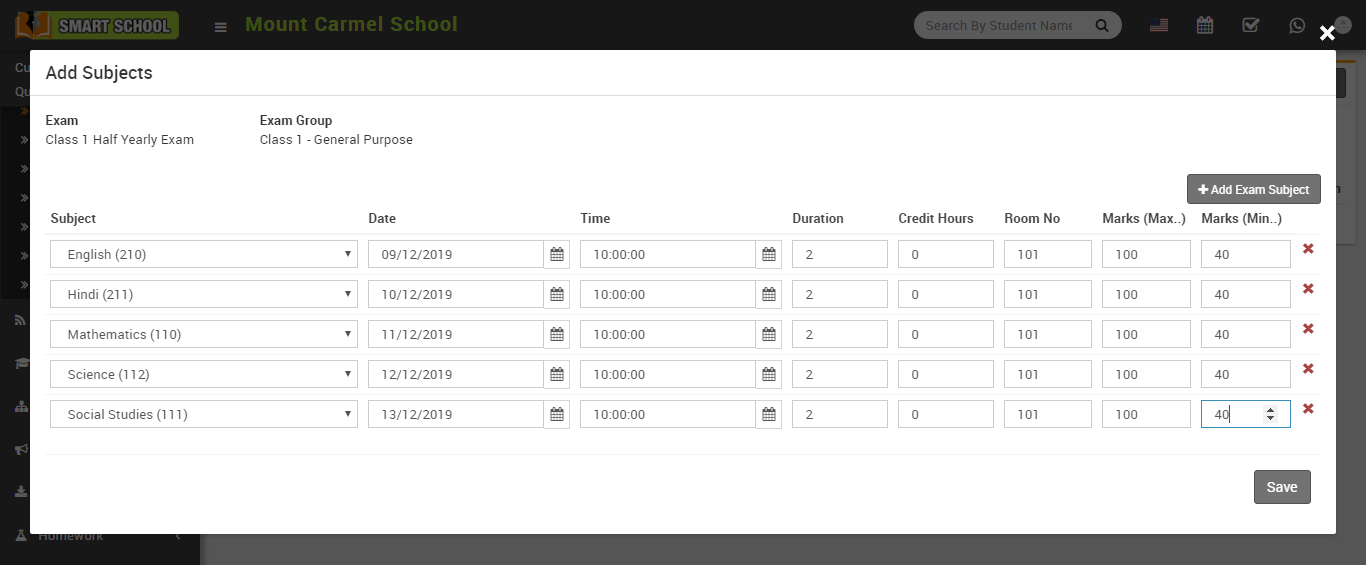Remove the Mathematics subject row
Viewport: 1366px width, 565px height.
(1308, 329)
